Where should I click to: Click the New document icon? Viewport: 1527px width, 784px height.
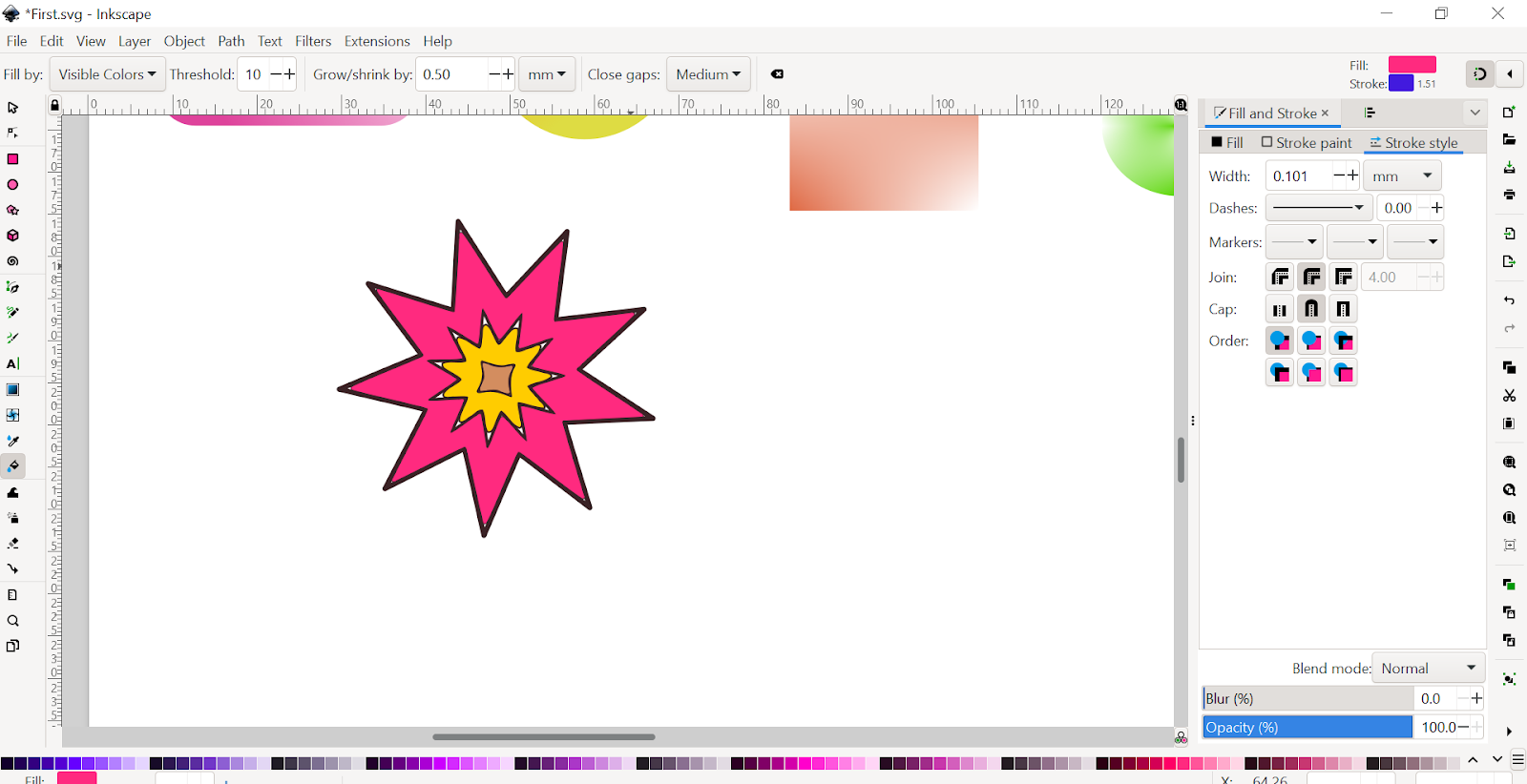(x=1509, y=112)
